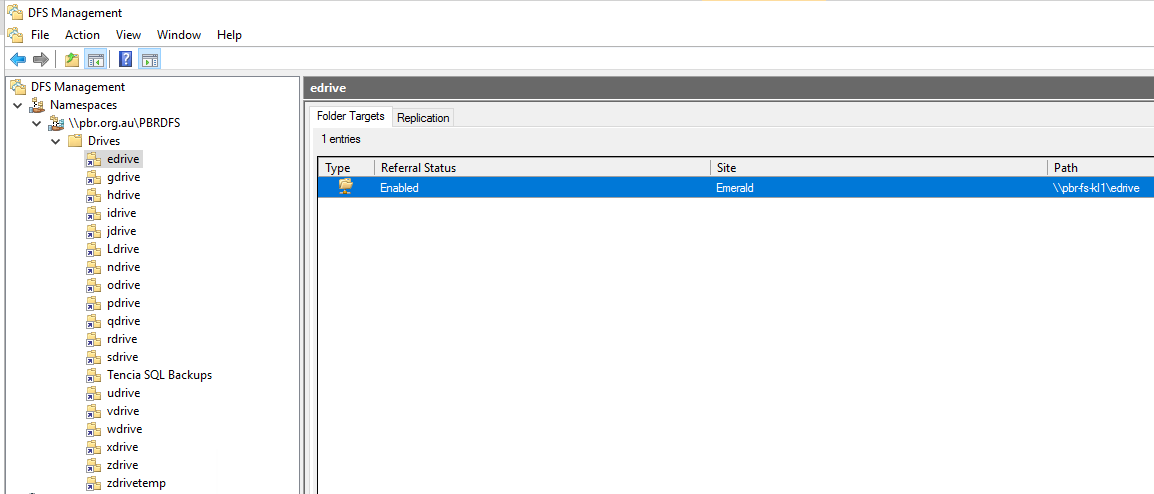Select the xdrive folder in tree

(x=122, y=447)
